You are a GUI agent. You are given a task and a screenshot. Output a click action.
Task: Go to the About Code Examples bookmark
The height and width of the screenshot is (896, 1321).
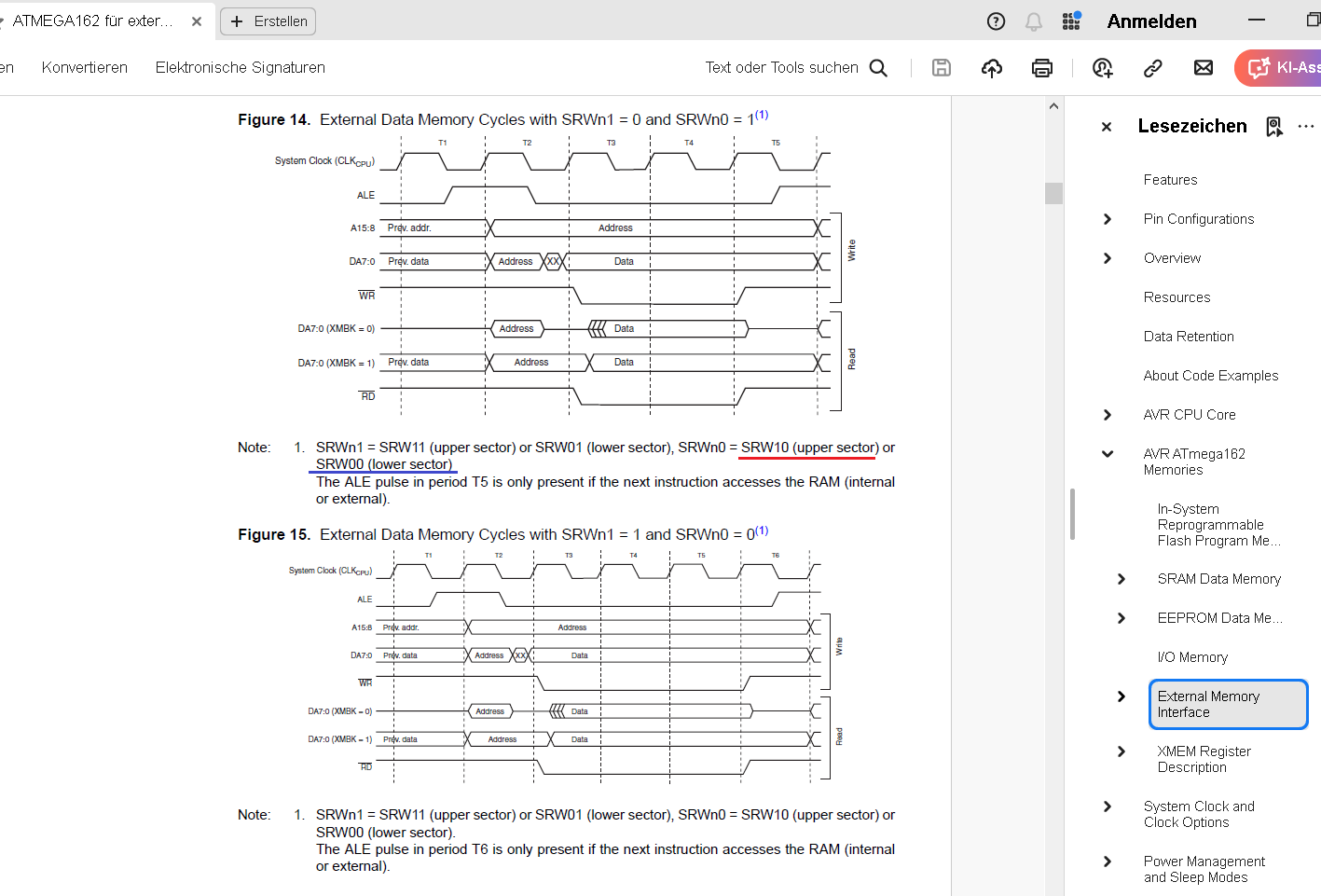pyautogui.click(x=1211, y=376)
